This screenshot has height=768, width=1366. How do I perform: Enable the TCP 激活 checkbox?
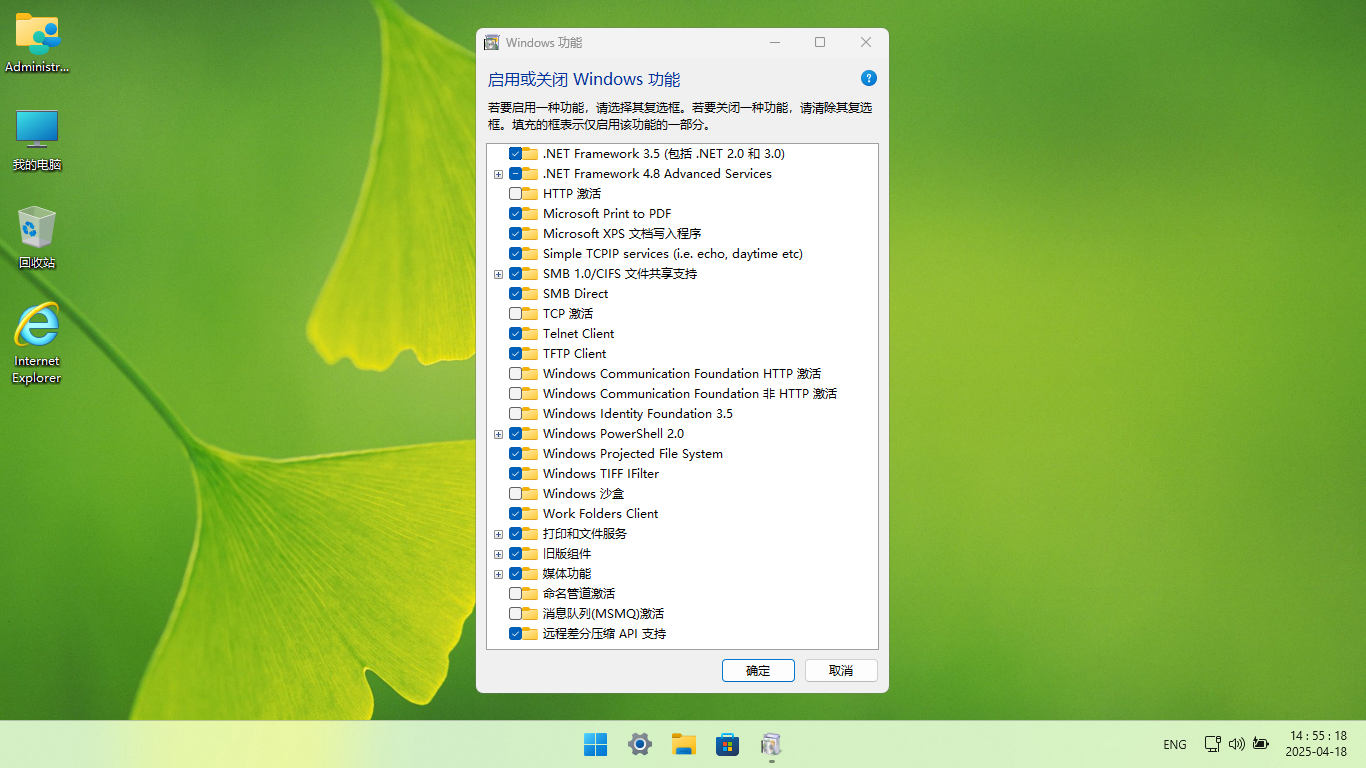click(515, 313)
